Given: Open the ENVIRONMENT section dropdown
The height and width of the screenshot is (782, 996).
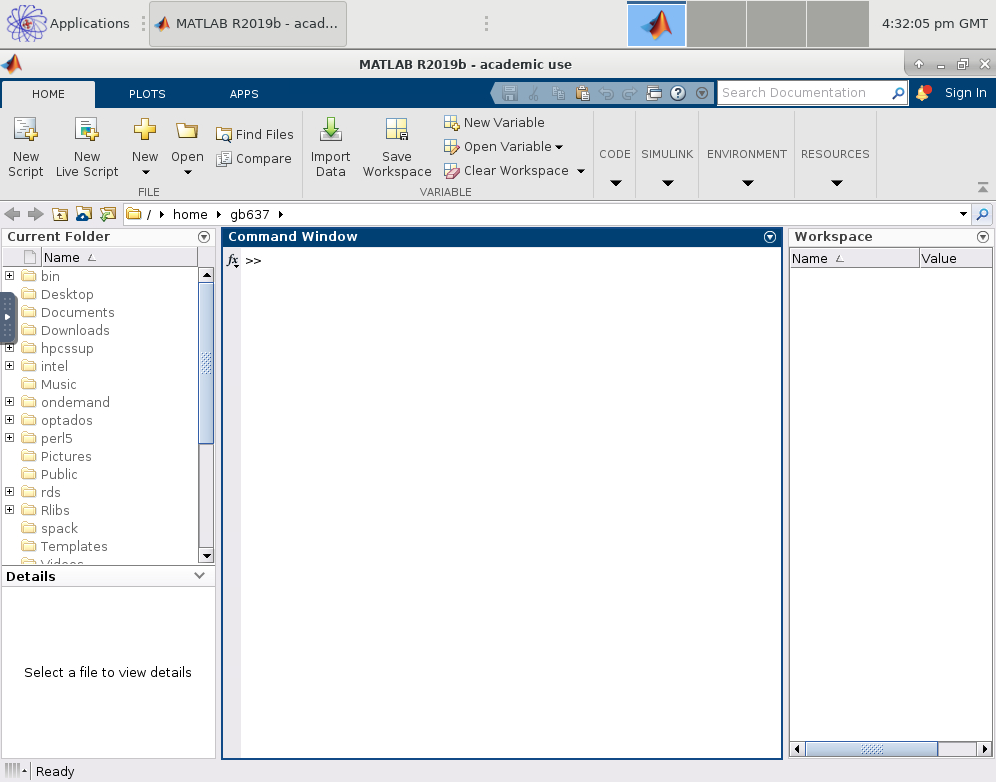Looking at the screenshot, I should pos(747,183).
